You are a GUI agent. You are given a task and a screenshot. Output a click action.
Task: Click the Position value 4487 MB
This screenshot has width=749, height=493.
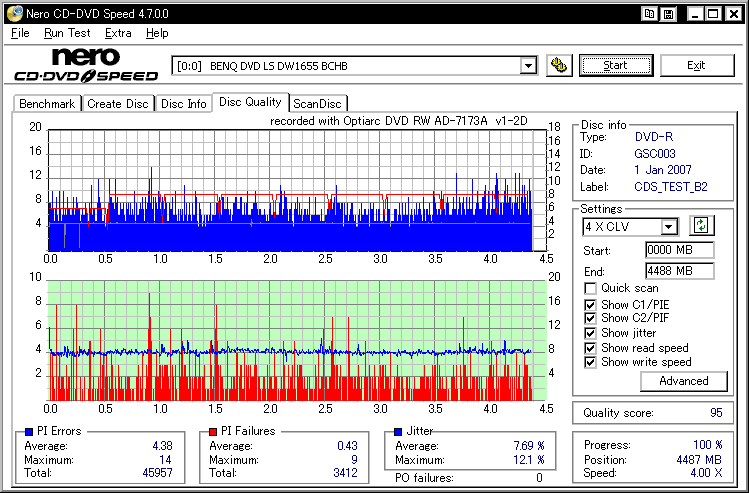click(699, 460)
